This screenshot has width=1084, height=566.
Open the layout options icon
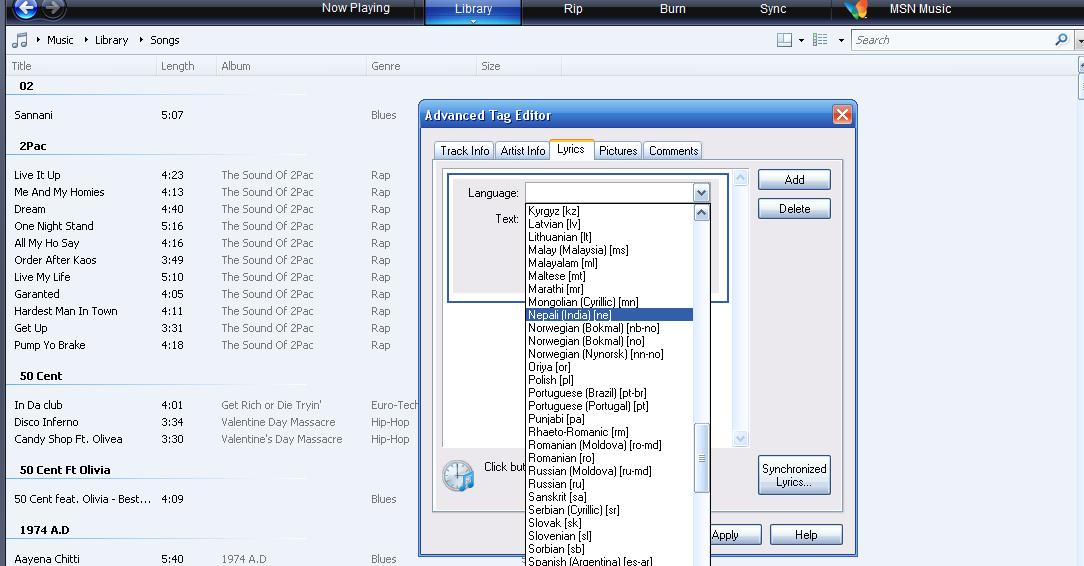click(x=785, y=40)
